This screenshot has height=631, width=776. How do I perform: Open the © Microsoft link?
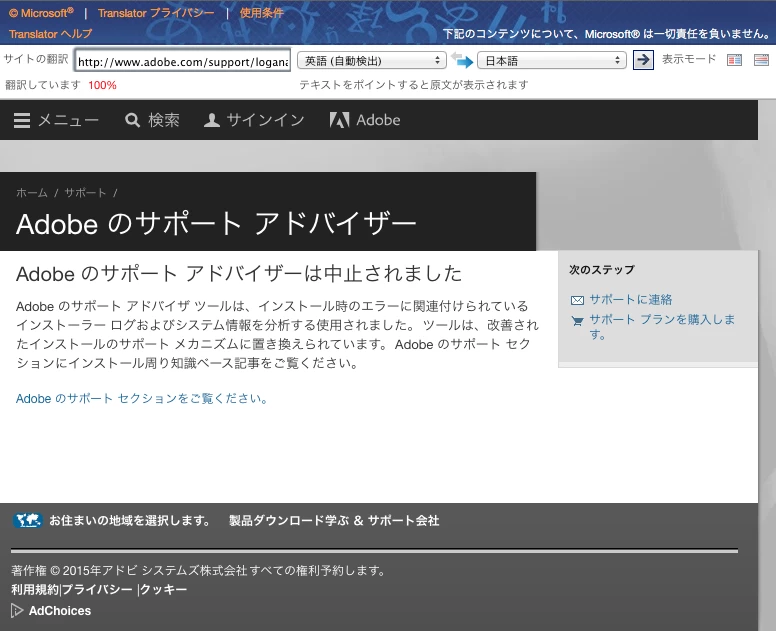coord(42,13)
